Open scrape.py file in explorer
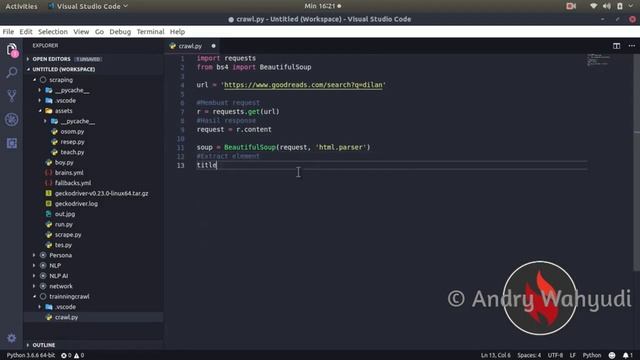The height and width of the screenshot is (360, 640). pyautogui.click(x=68, y=235)
